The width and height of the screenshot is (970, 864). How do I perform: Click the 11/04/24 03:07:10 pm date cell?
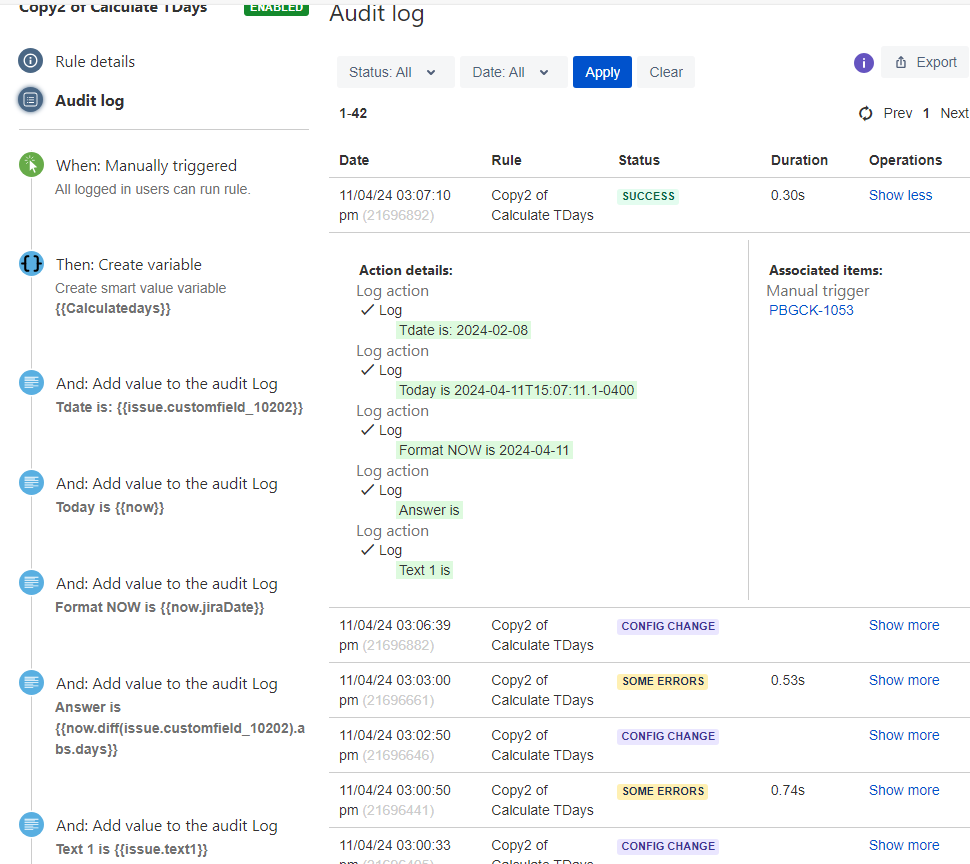[395, 205]
